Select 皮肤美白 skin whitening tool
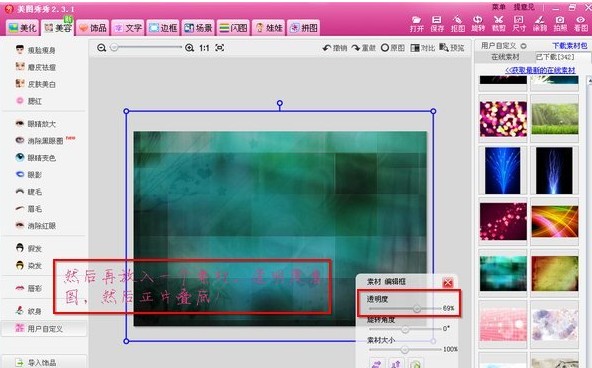This screenshot has height=368, width=592. coord(35,84)
